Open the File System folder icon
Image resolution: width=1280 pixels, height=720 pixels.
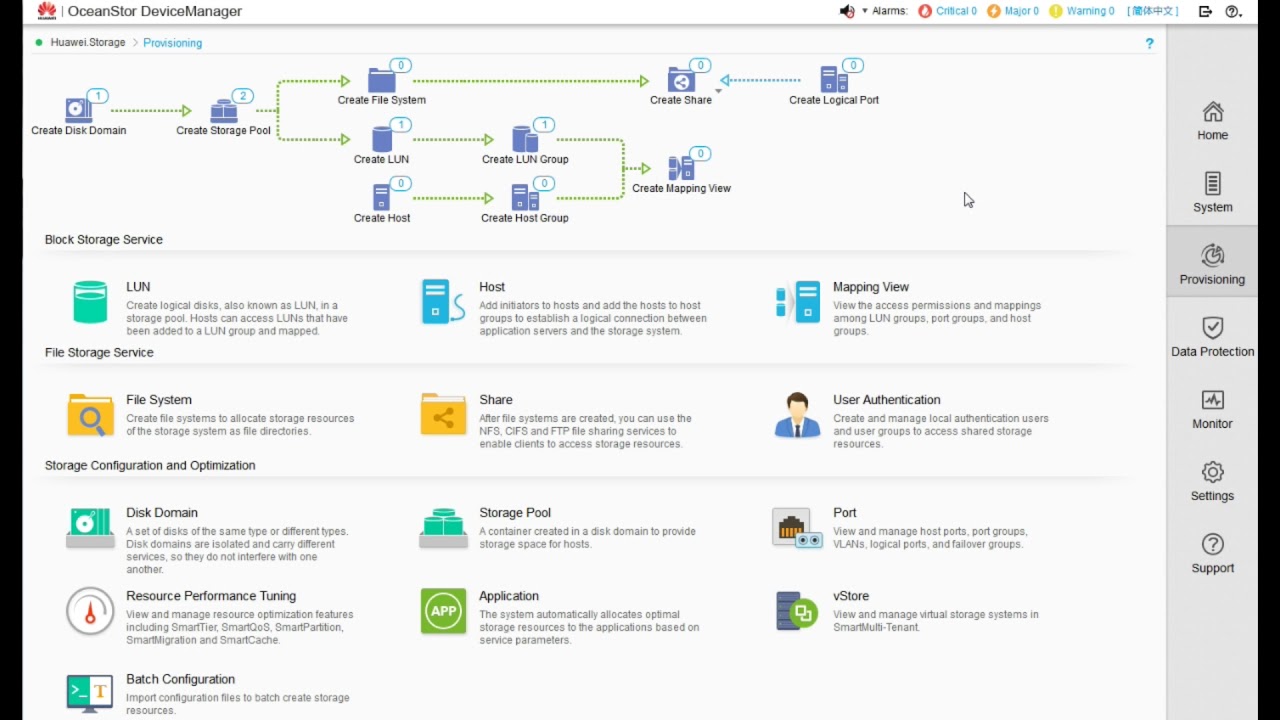[90, 415]
